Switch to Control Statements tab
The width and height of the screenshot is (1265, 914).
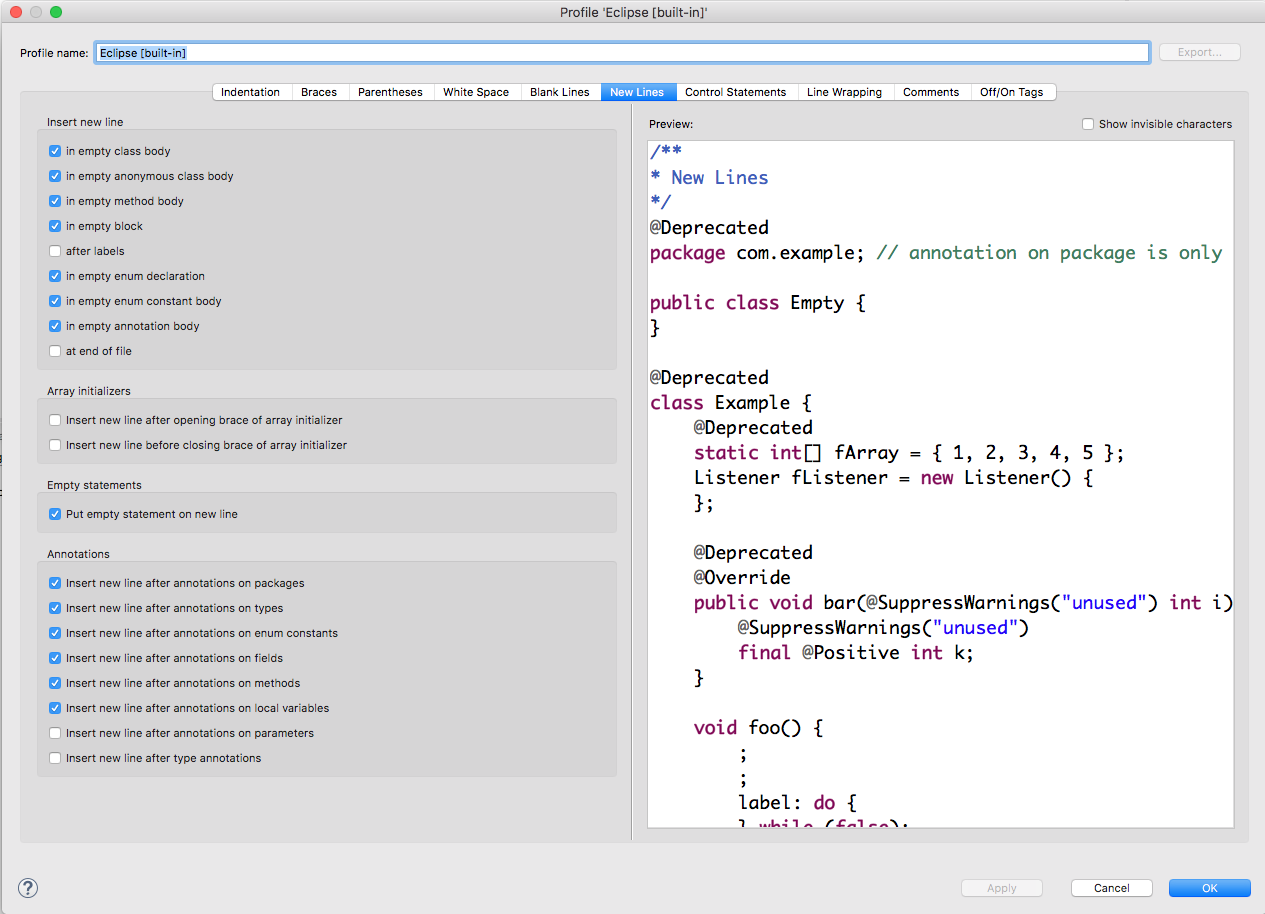click(735, 92)
